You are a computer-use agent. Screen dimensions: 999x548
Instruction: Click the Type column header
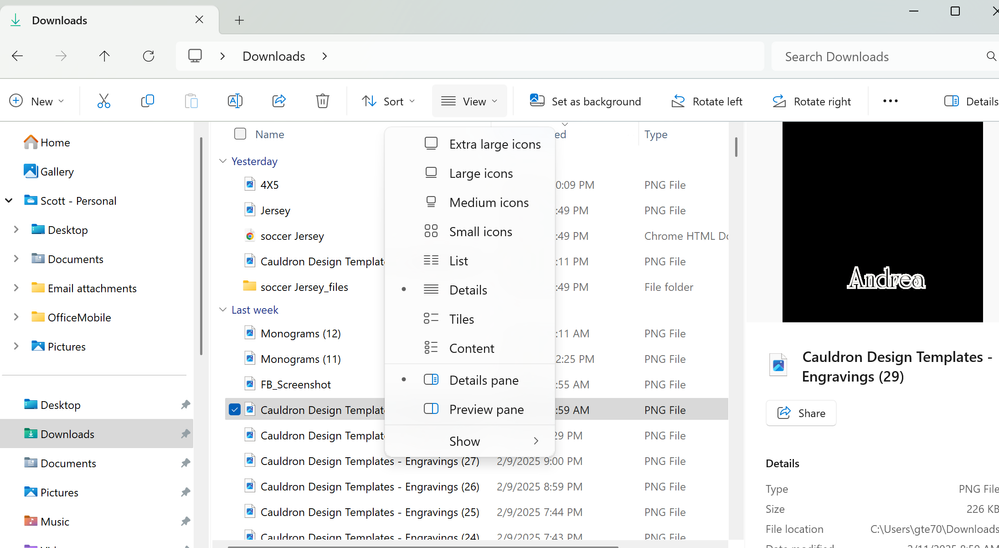(x=656, y=134)
